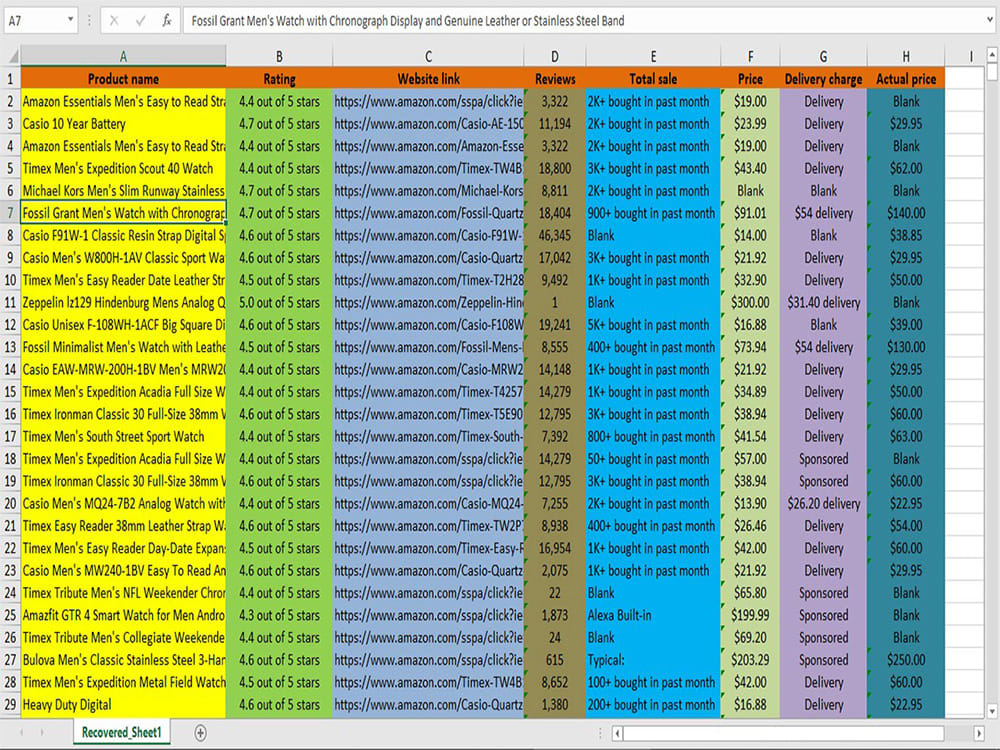The image size is (1000, 750).
Task: Click vertical scrollbar down arrow
Action: click(992, 711)
